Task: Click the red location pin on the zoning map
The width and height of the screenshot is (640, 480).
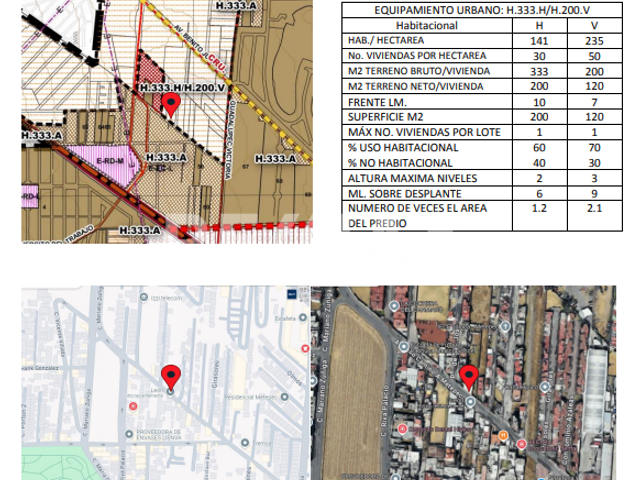Action: point(171,104)
